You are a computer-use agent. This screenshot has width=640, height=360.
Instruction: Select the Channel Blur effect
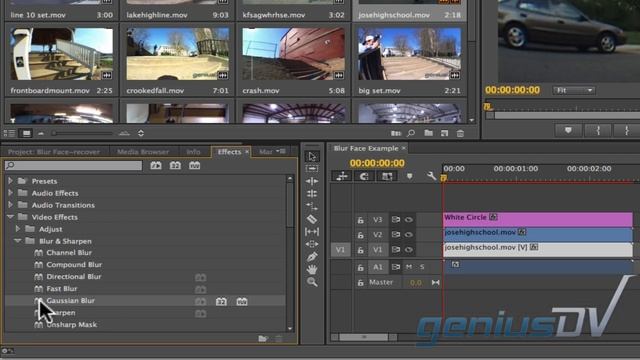pyautogui.click(x=69, y=253)
